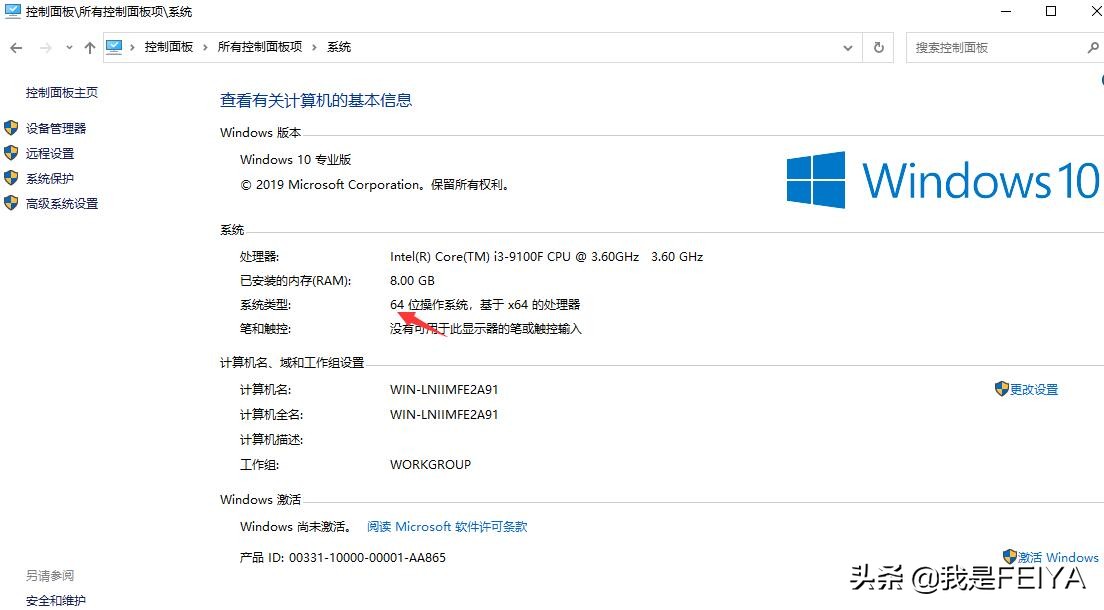Click shield icon beside 高级系统设置
The image size is (1104, 610).
click(x=11, y=203)
